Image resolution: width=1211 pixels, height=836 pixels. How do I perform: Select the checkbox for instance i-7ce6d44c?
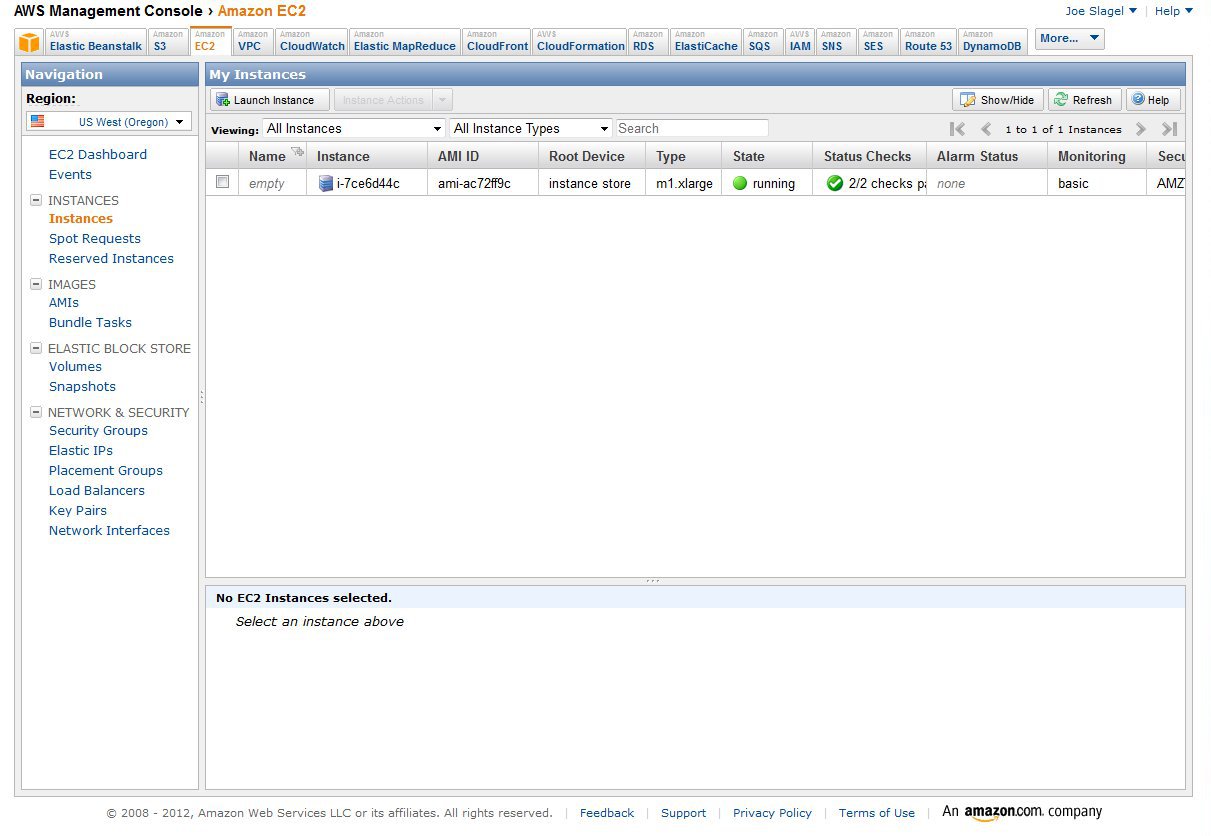pos(222,182)
